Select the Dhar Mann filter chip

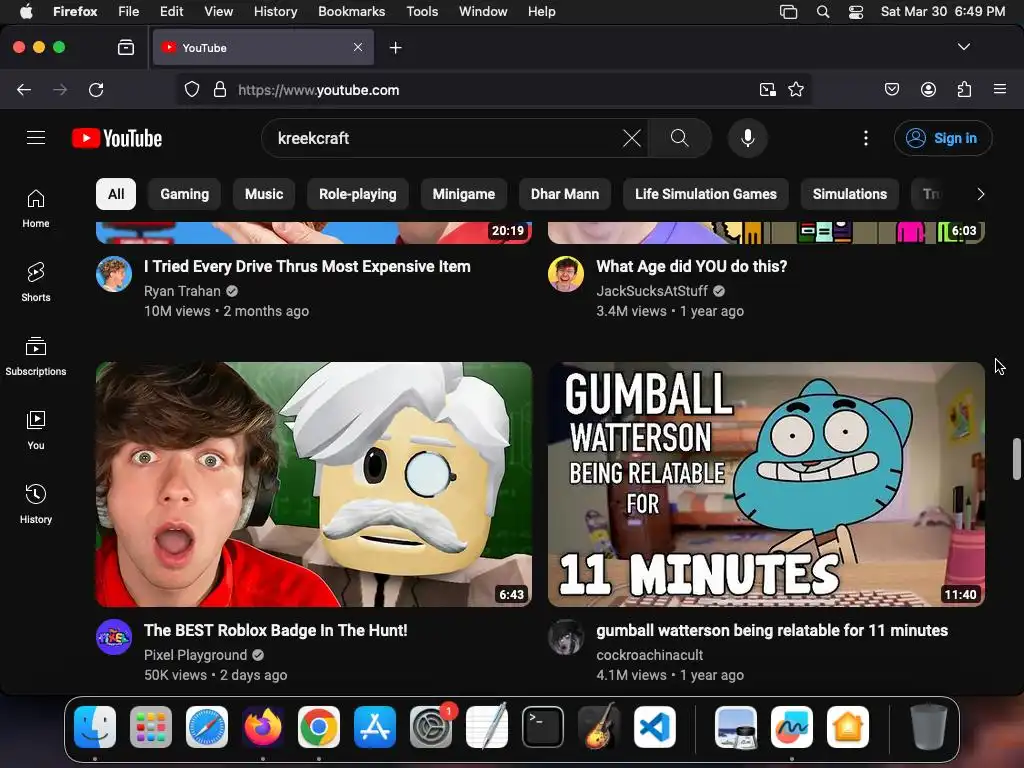click(565, 194)
